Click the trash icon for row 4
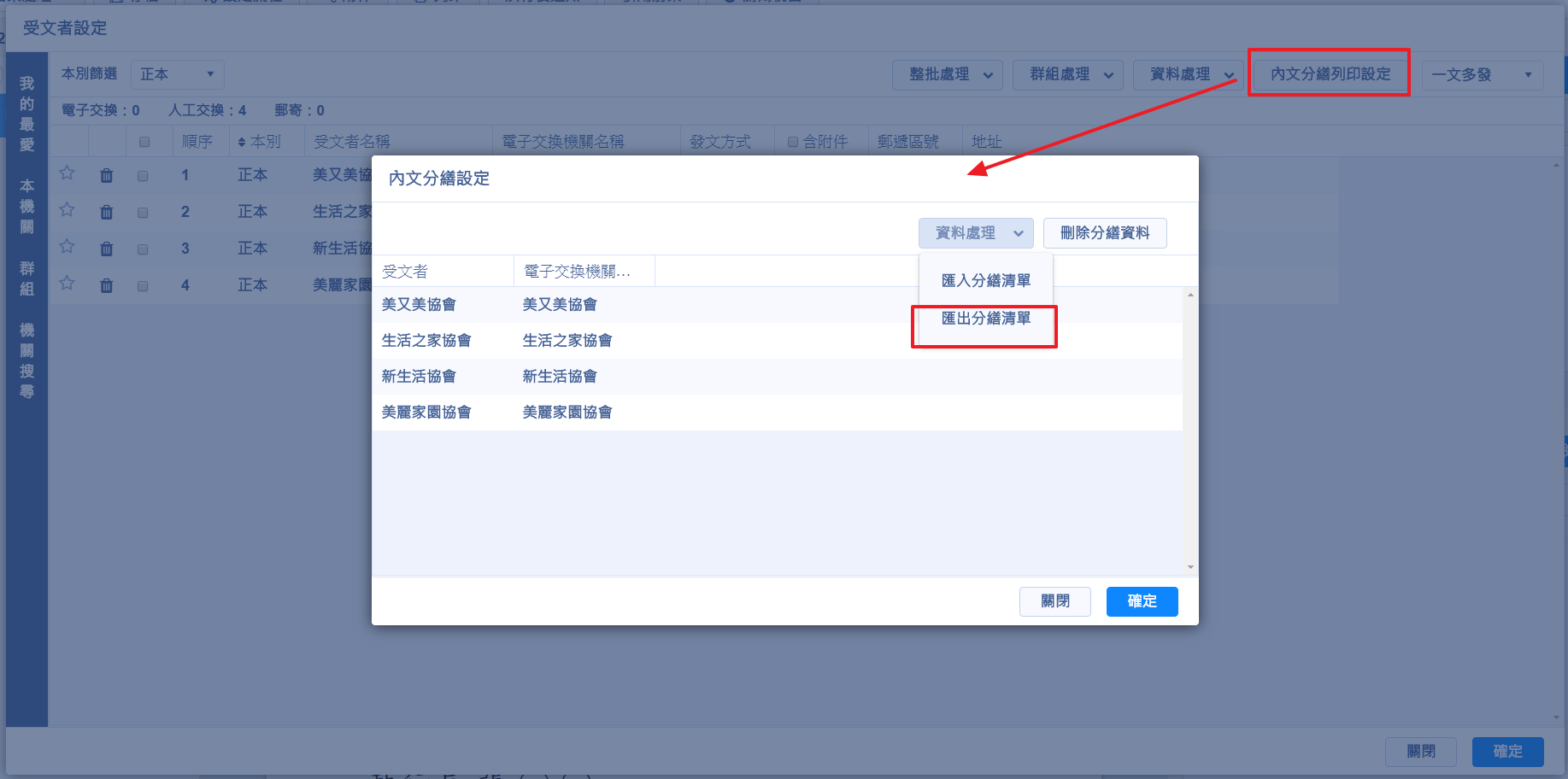 [x=106, y=285]
